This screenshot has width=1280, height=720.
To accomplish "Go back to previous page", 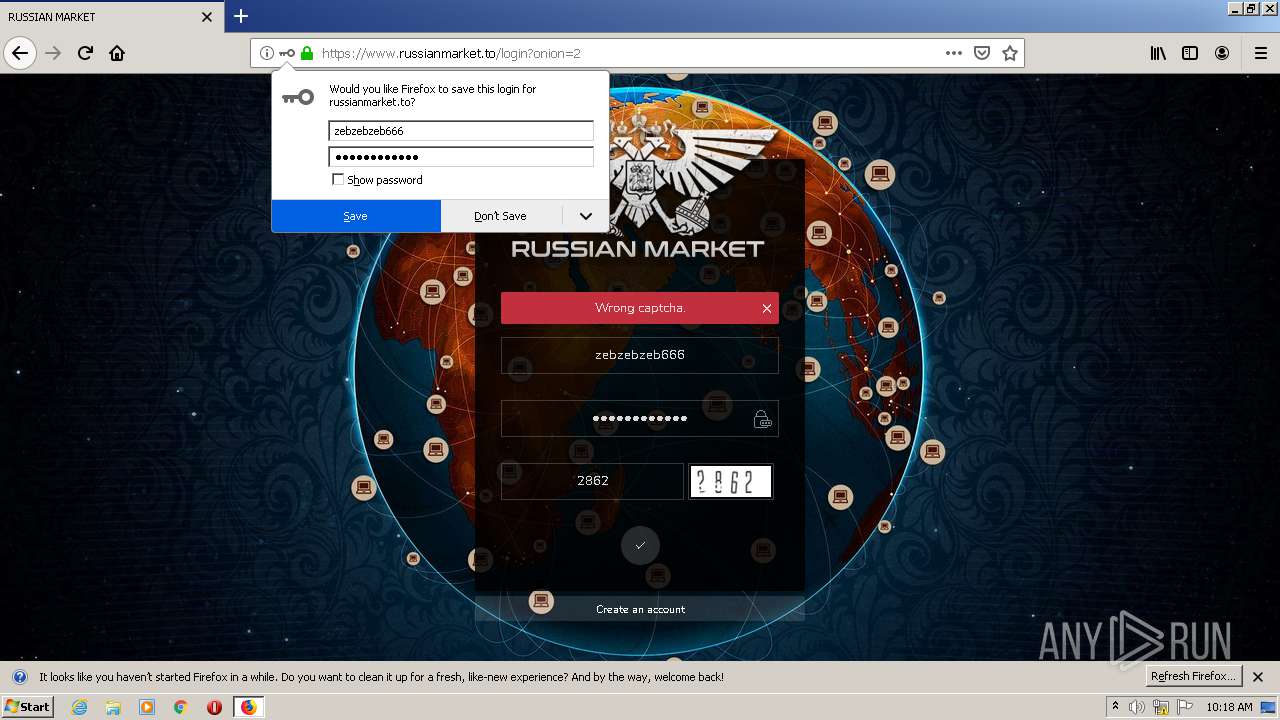I will coord(20,53).
